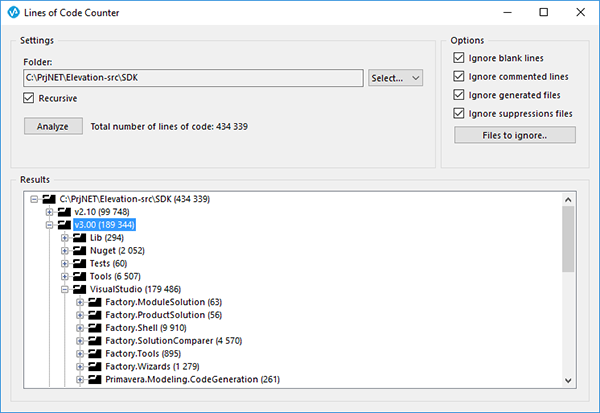Select the Nuget (2 052) row
This screenshot has height=413, width=600.
click(x=117, y=251)
